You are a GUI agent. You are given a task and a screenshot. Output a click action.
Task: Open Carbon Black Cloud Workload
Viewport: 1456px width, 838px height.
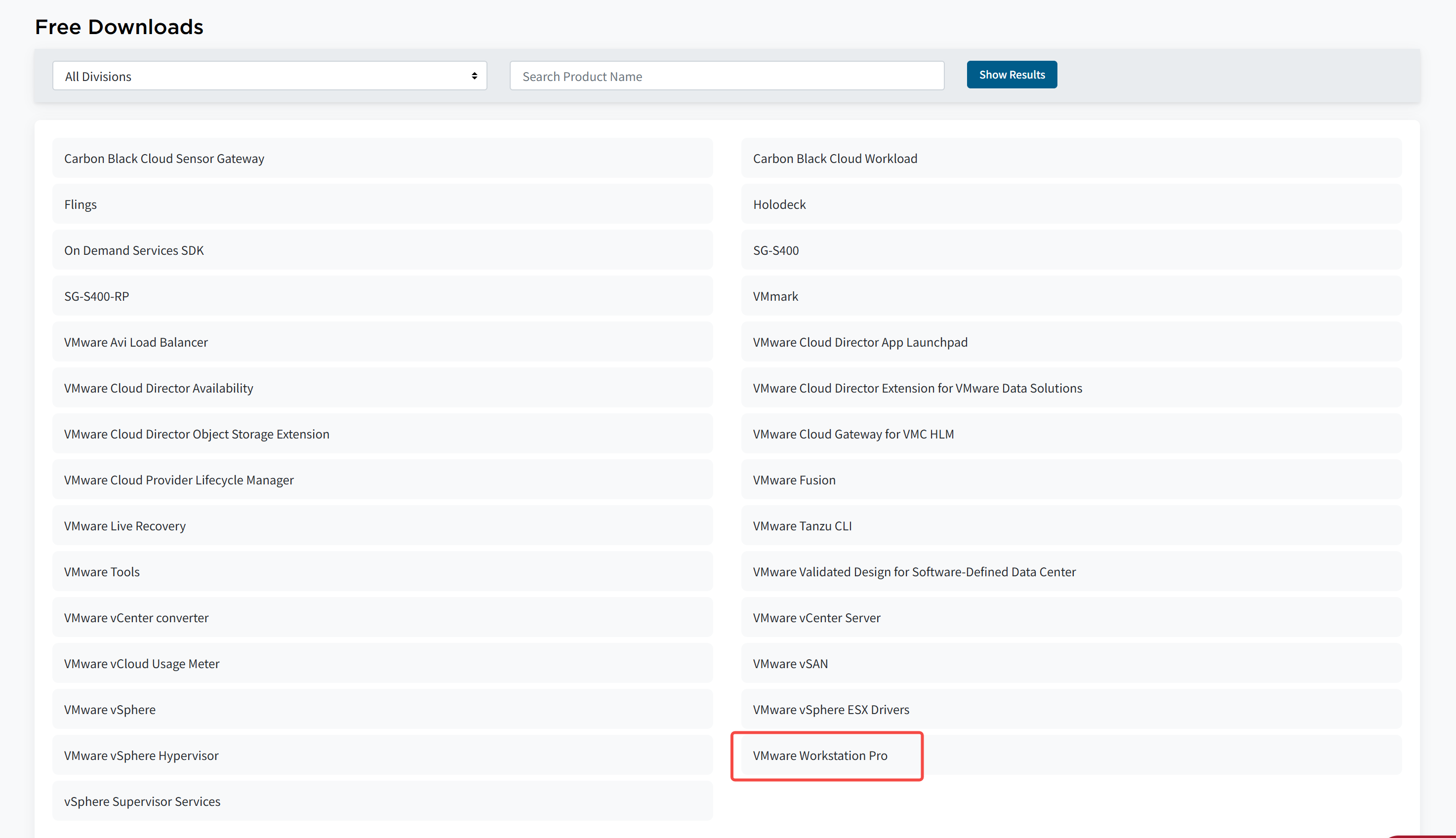(x=1071, y=159)
